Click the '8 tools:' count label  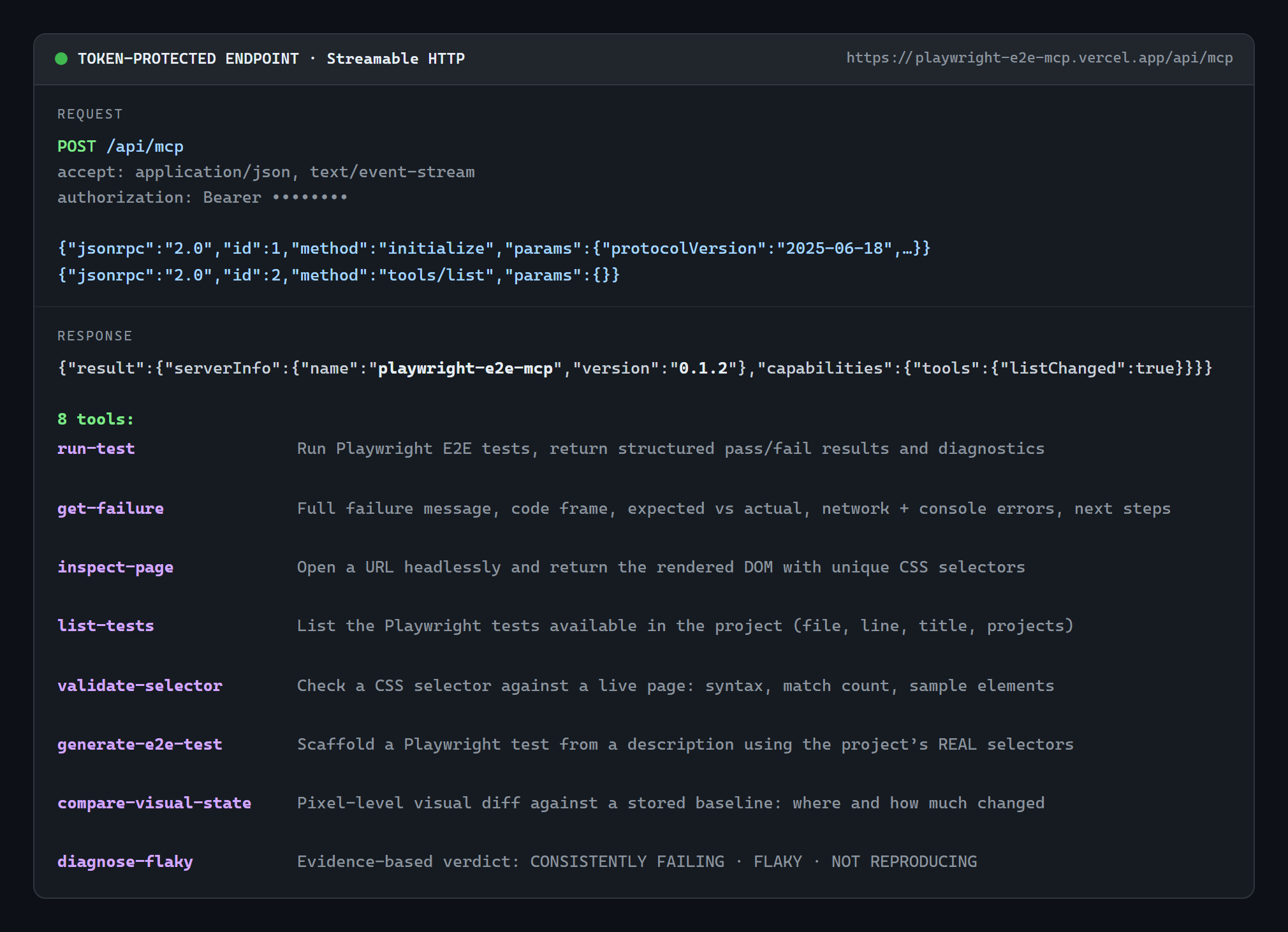coord(96,419)
